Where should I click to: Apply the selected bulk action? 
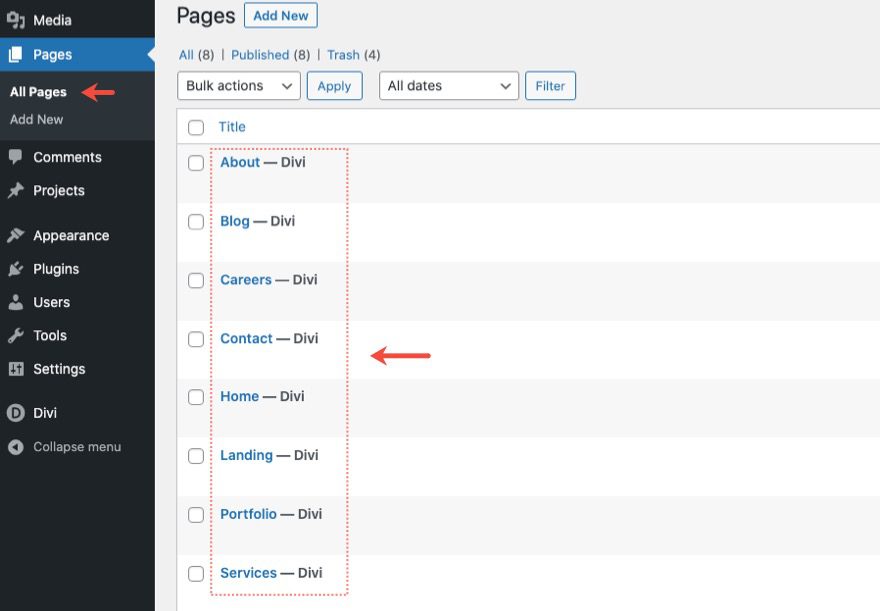(334, 86)
